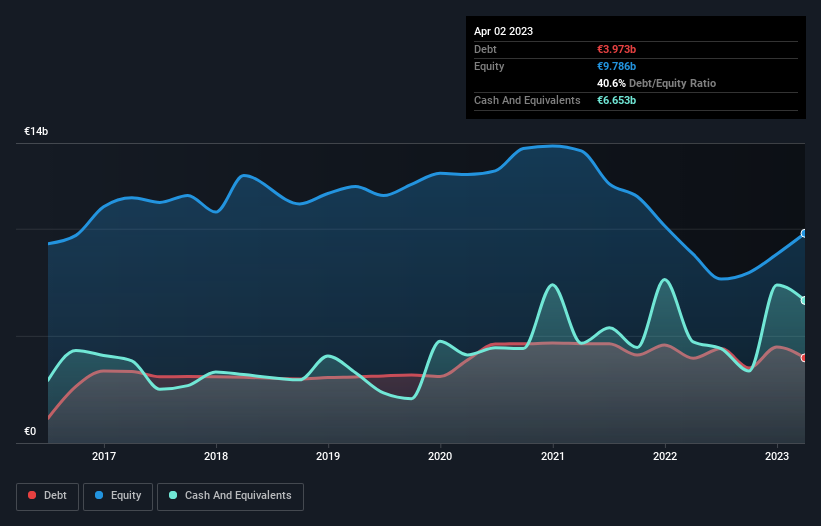Click the 2022 x-axis label

click(x=665, y=456)
